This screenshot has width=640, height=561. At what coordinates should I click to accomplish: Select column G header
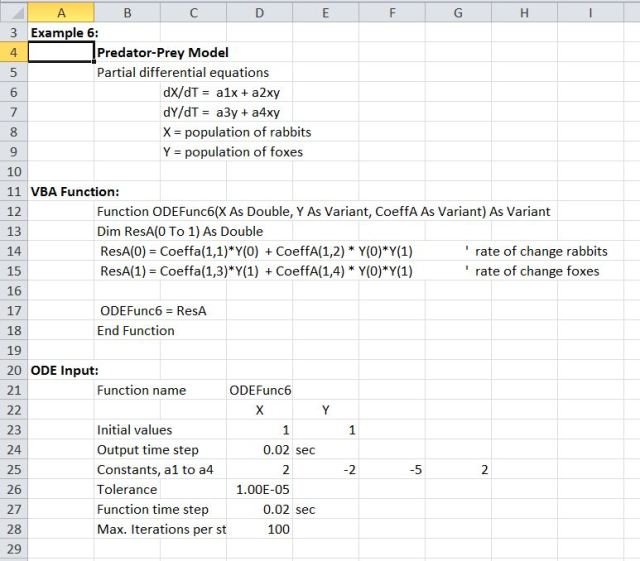(x=457, y=11)
